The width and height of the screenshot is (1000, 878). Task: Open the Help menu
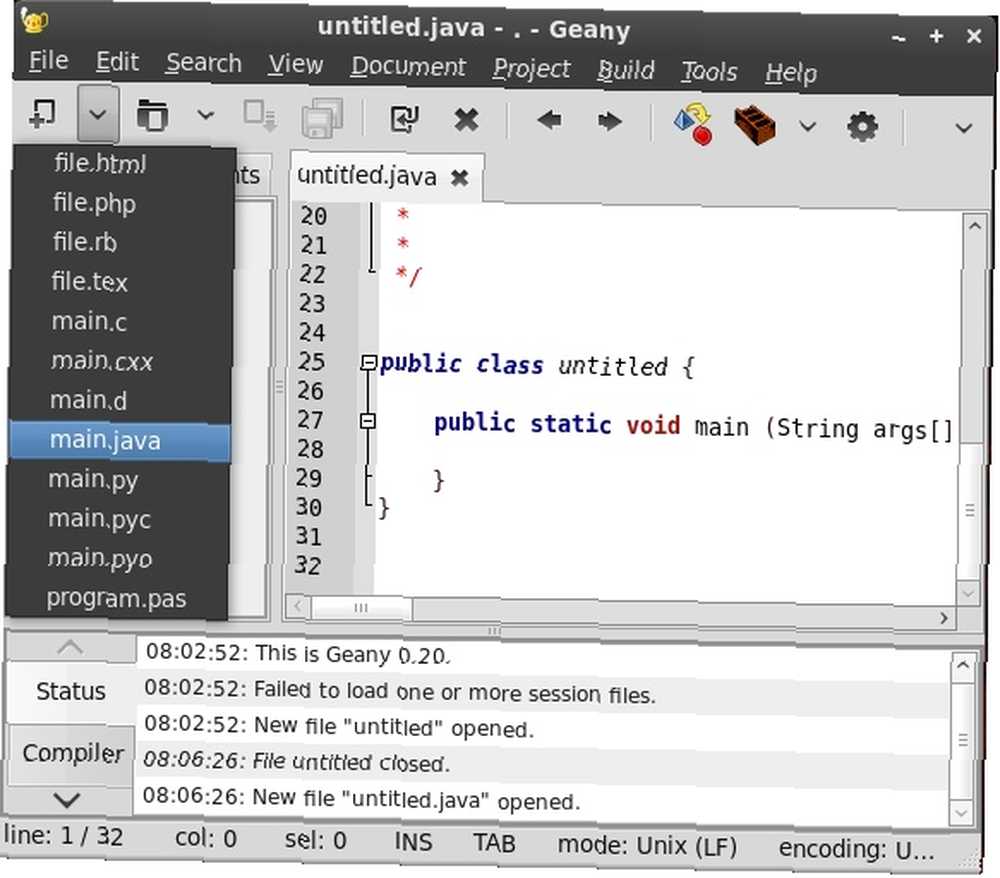[x=791, y=73]
